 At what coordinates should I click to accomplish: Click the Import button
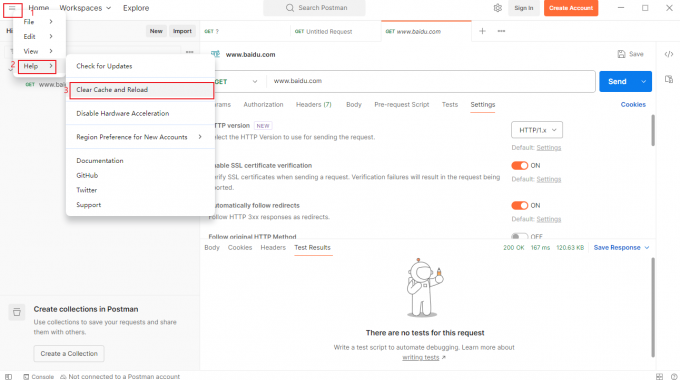(182, 31)
